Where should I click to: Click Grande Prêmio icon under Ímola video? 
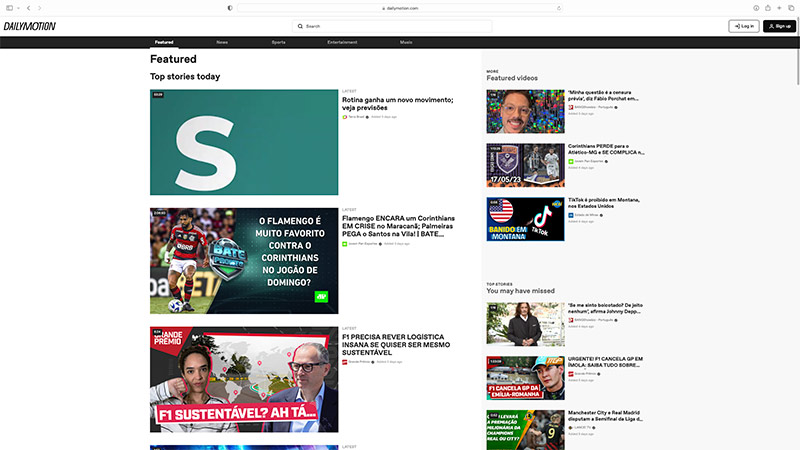point(571,374)
